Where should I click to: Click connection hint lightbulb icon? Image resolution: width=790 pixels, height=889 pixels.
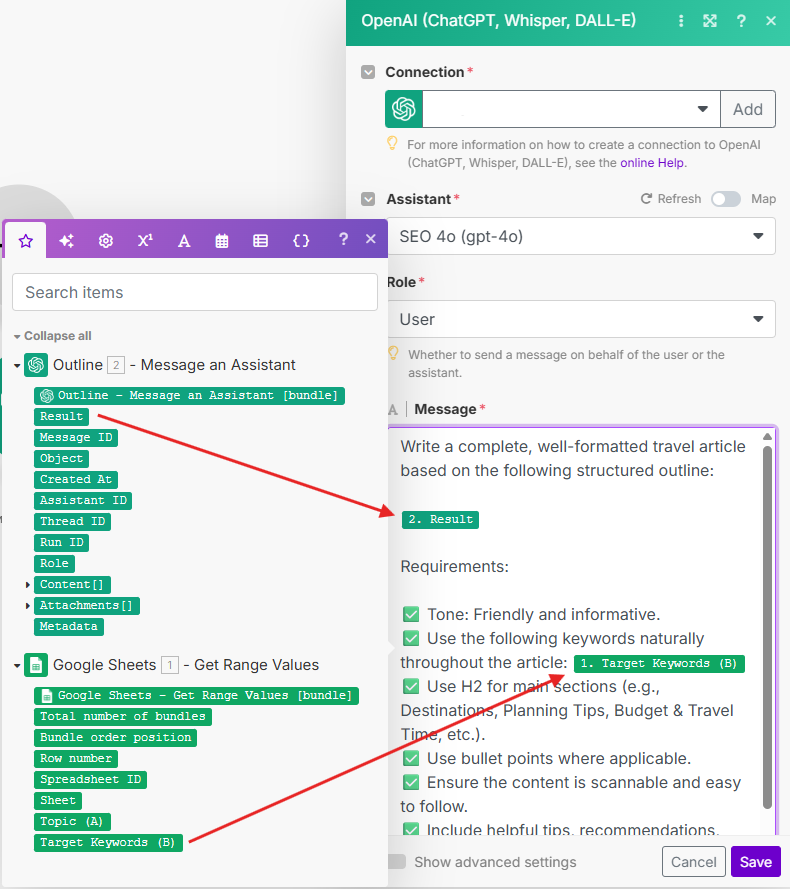[x=392, y=142]
